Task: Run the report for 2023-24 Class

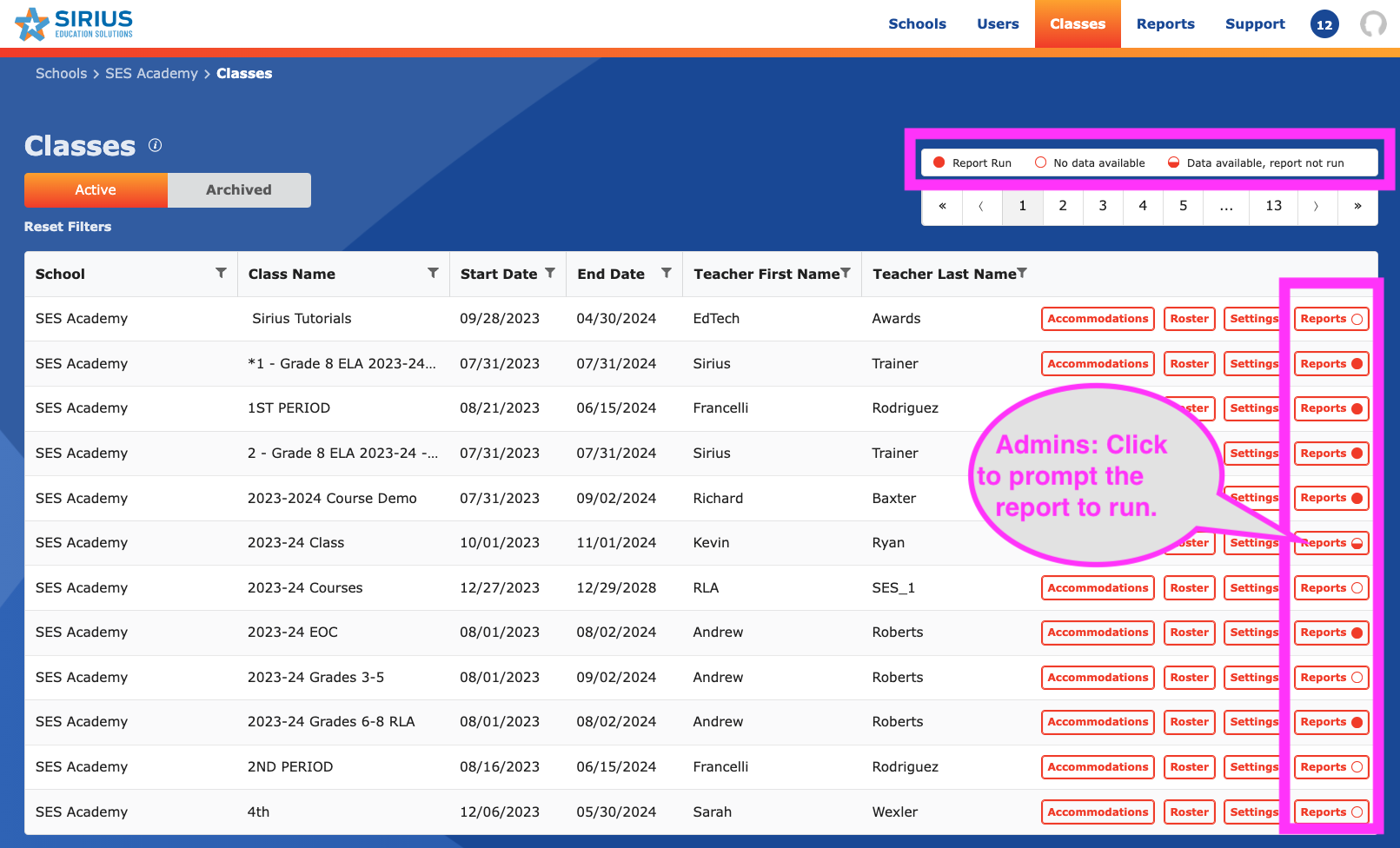Action: tap(1331, 543)
